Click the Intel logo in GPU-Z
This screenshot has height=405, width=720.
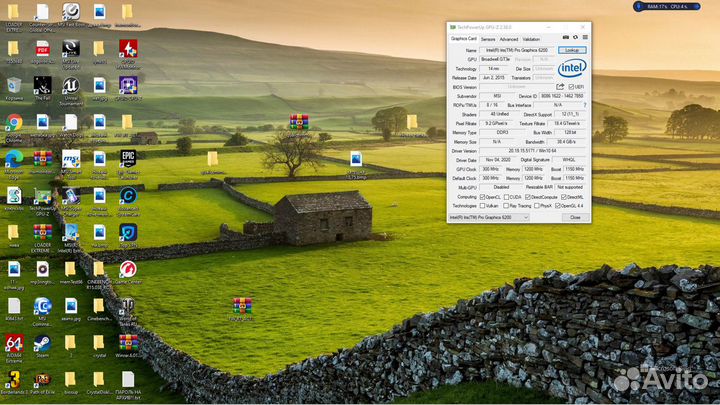(x=572, y=68)
